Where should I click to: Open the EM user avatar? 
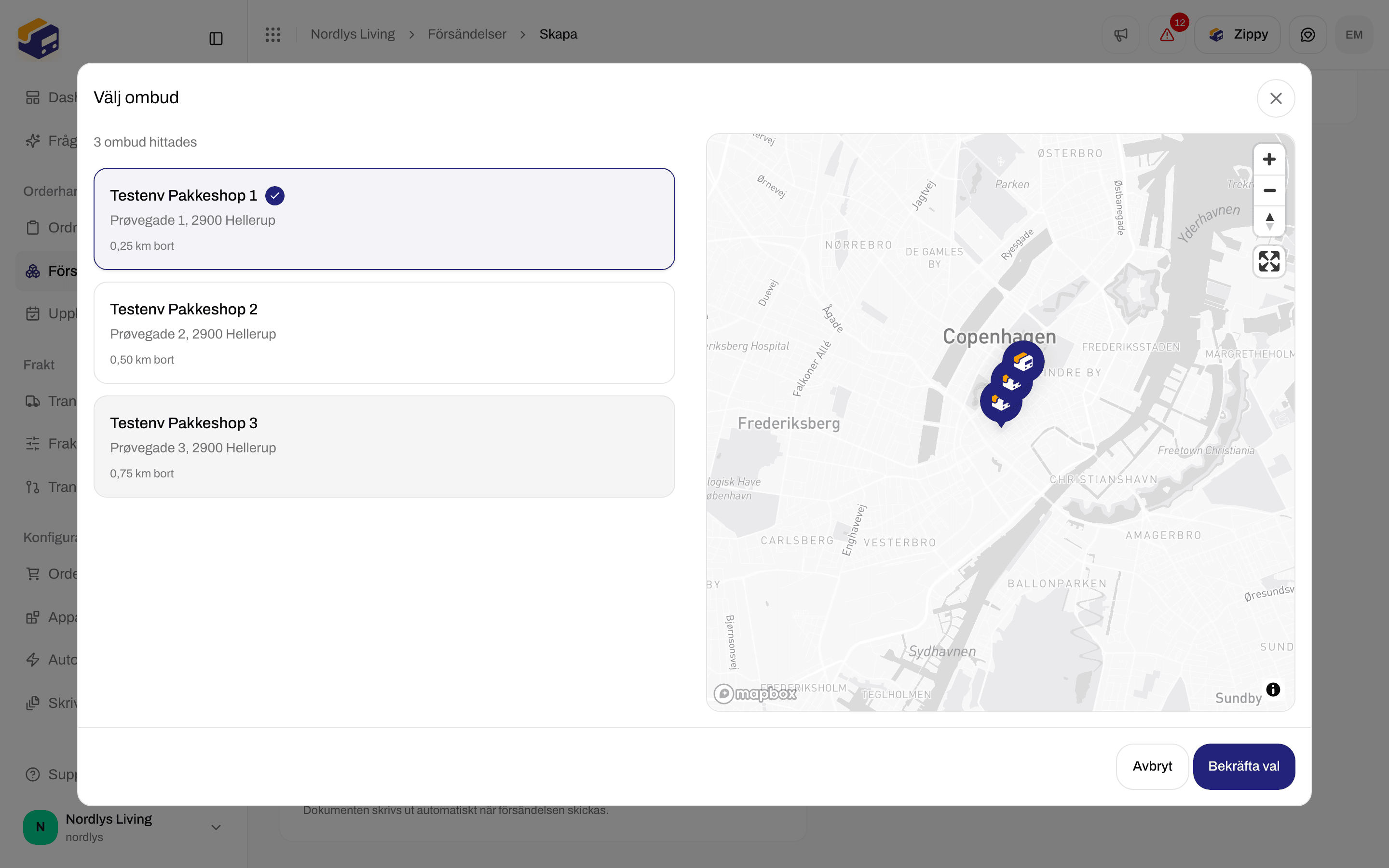[1354, 35]
